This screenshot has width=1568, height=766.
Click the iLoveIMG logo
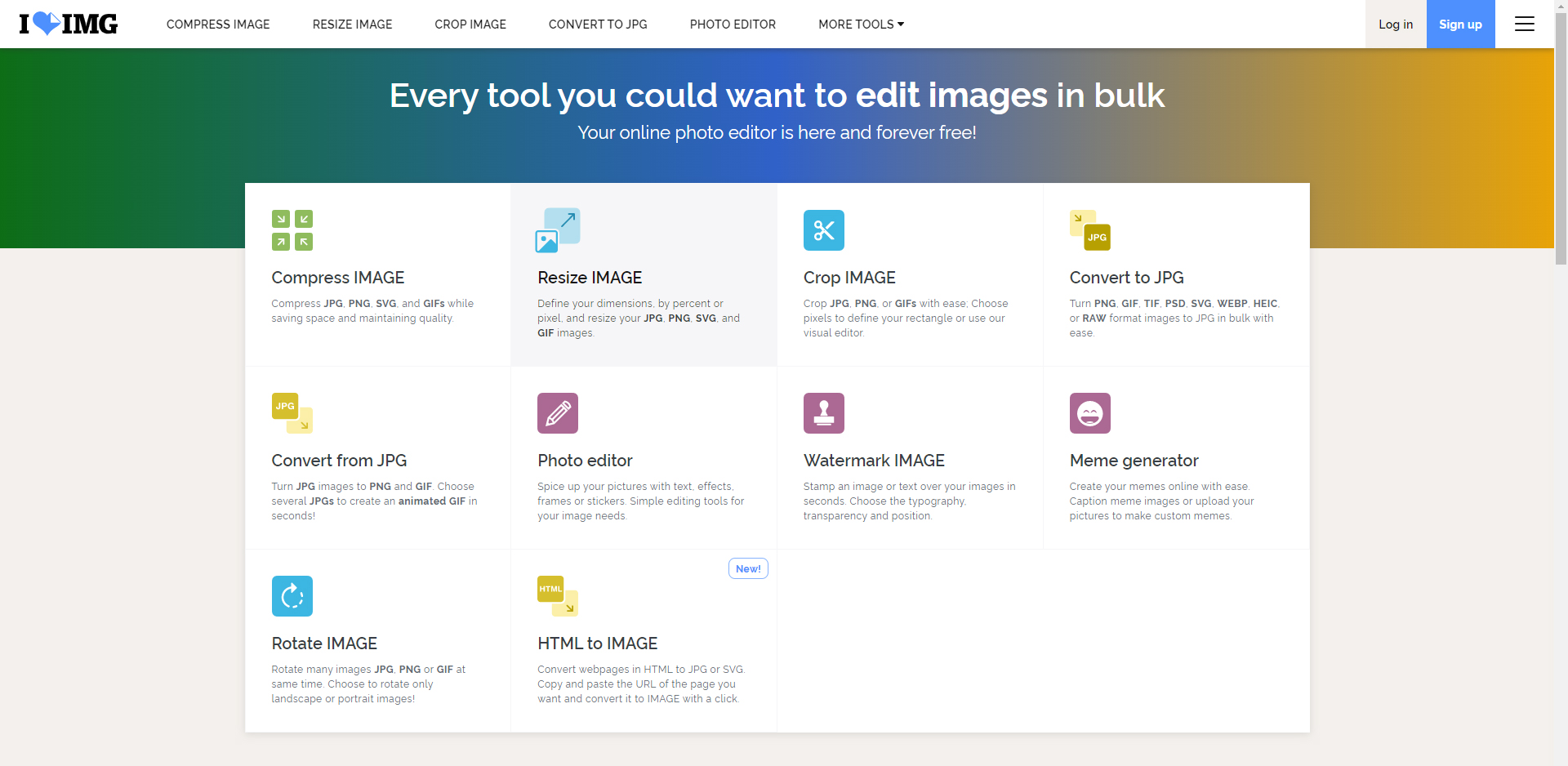(69, 24)
